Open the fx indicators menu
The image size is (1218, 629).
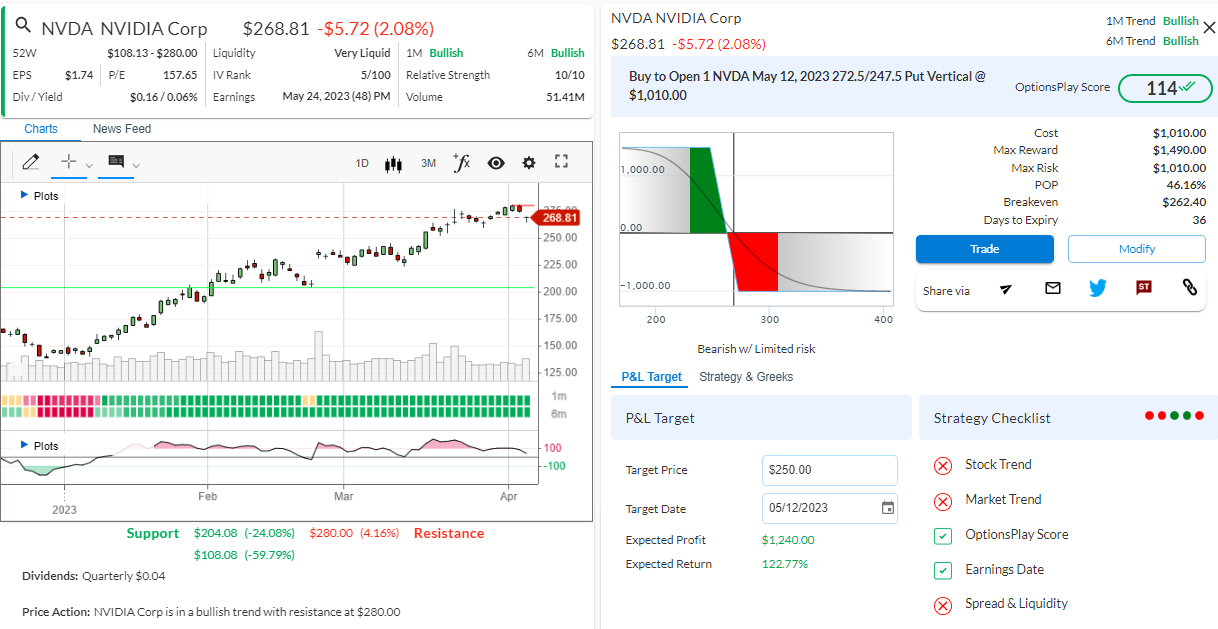[x=461, y=162]
